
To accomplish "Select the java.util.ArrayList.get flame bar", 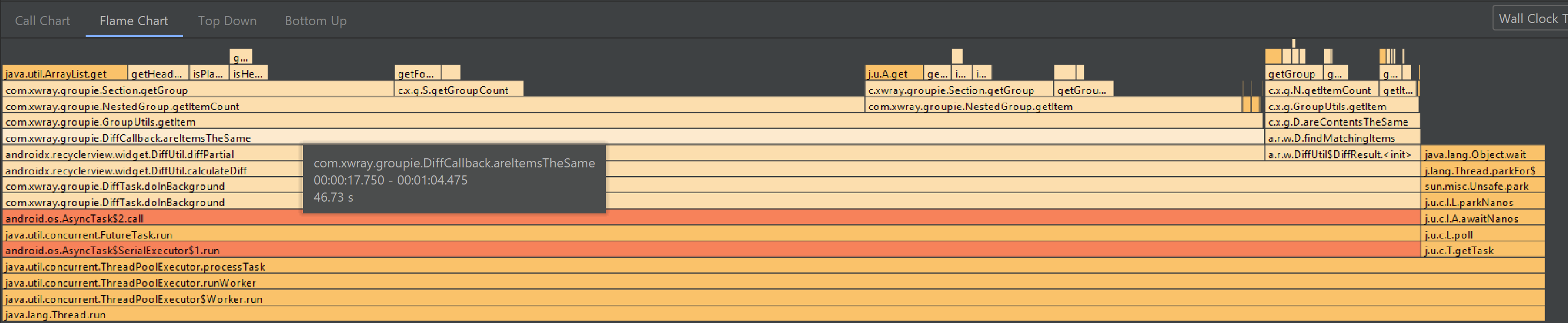I will 65,74.
